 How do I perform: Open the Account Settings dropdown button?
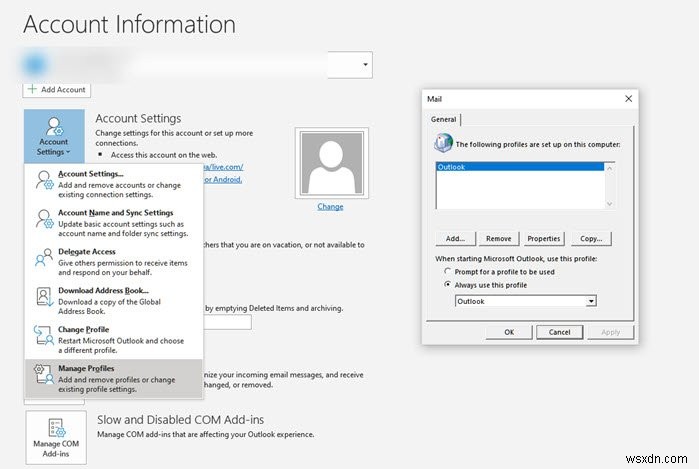54,136
